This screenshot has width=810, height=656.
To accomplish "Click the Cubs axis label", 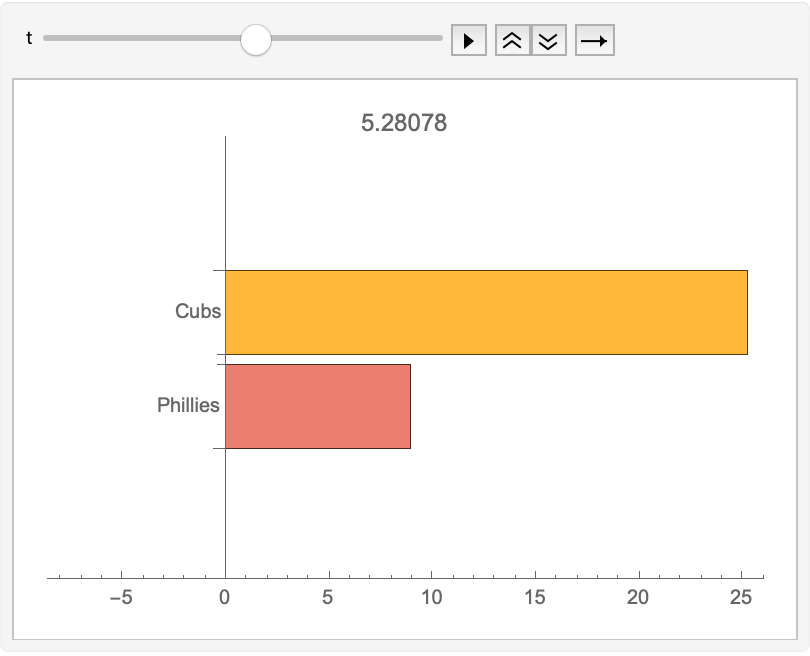I will tap(201, 311).
